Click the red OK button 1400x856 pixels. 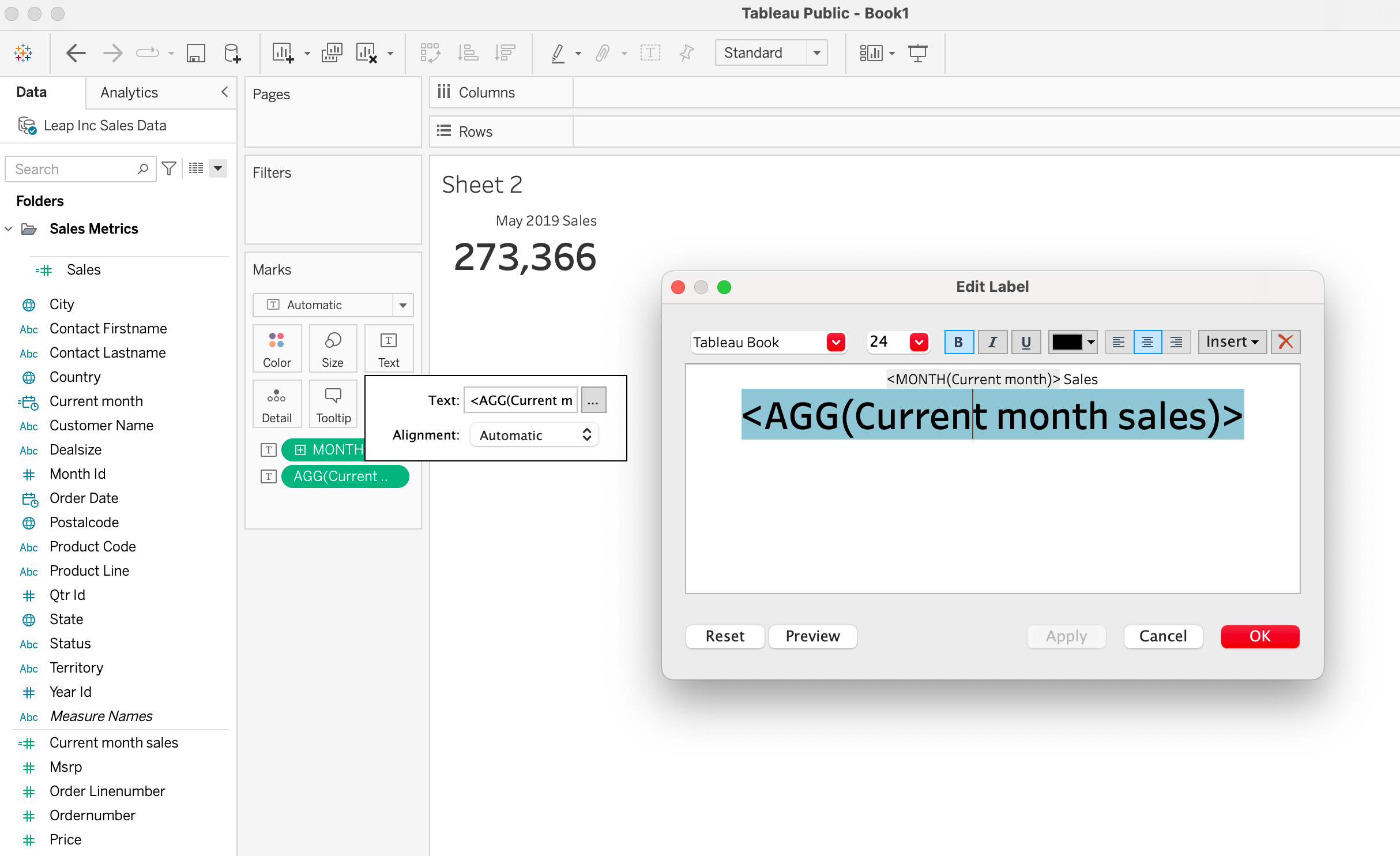[x=1259, y=636]
